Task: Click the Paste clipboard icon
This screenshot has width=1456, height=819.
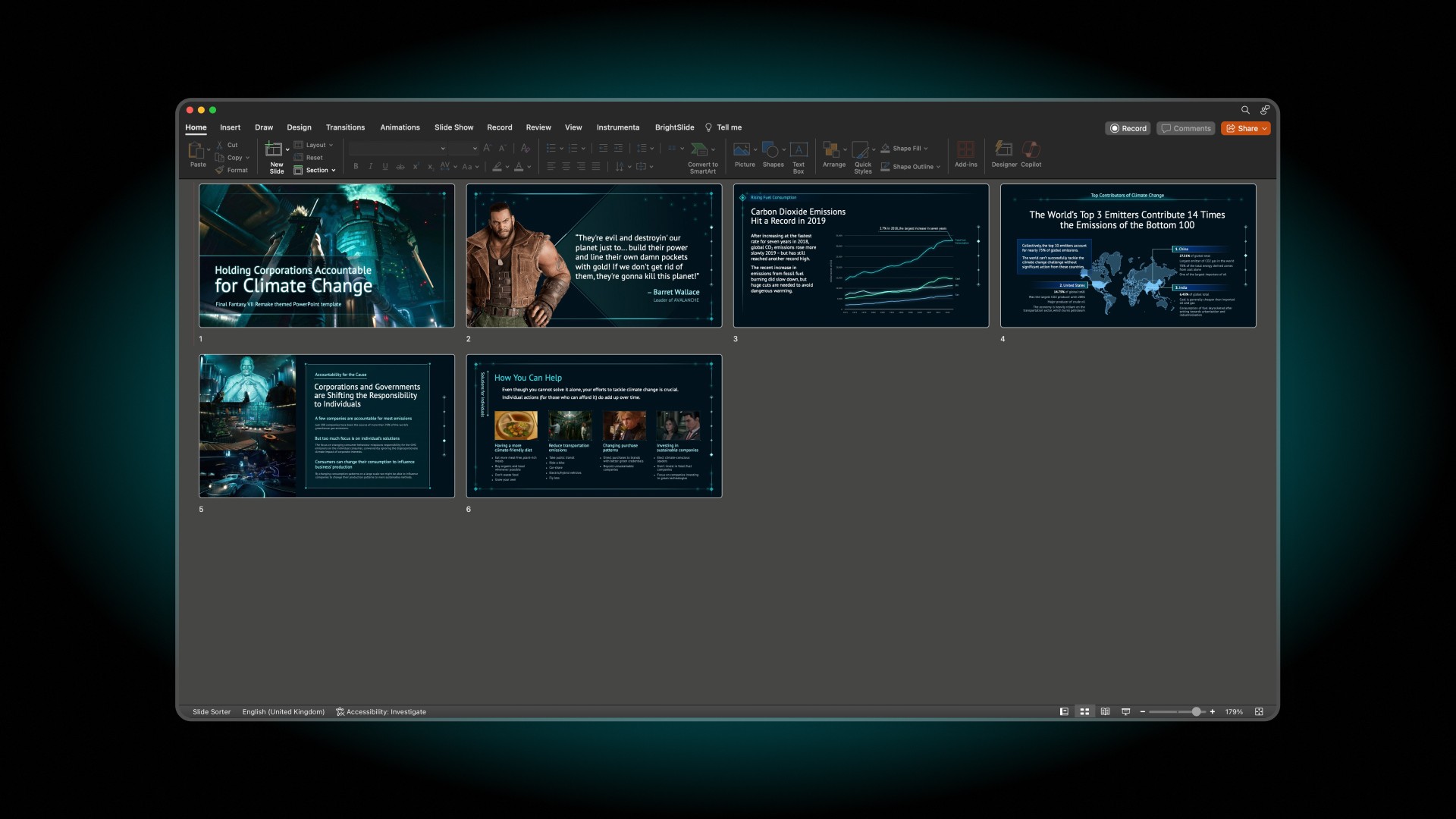Action: coord(196,150)
